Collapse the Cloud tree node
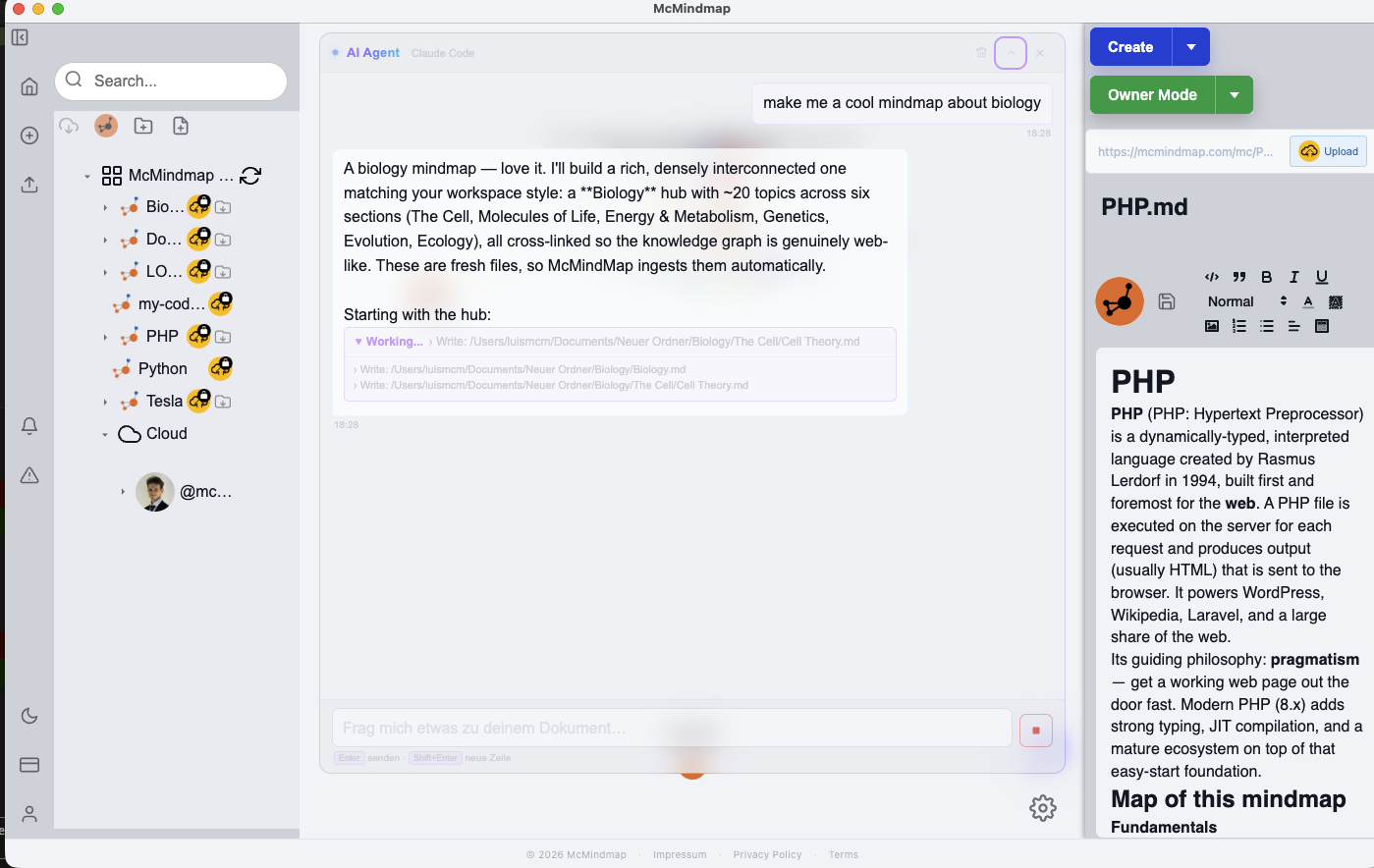Screen dimensions: 1374x868 (105, 435)
